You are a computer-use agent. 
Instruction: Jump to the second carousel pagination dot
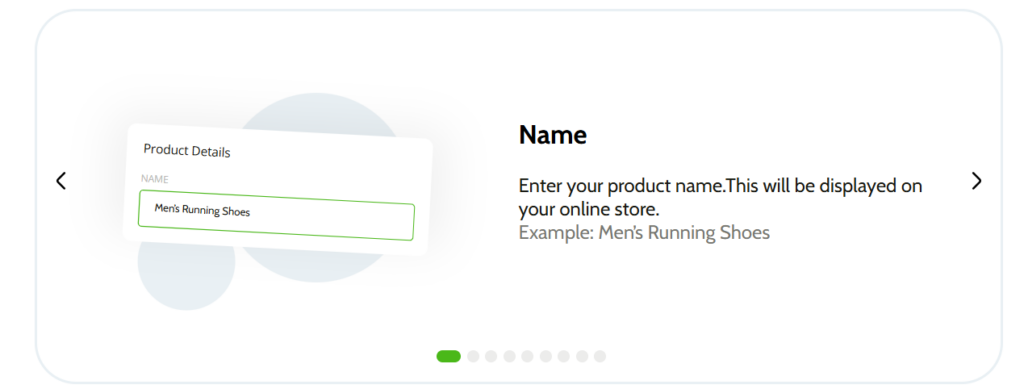[473, 356]
